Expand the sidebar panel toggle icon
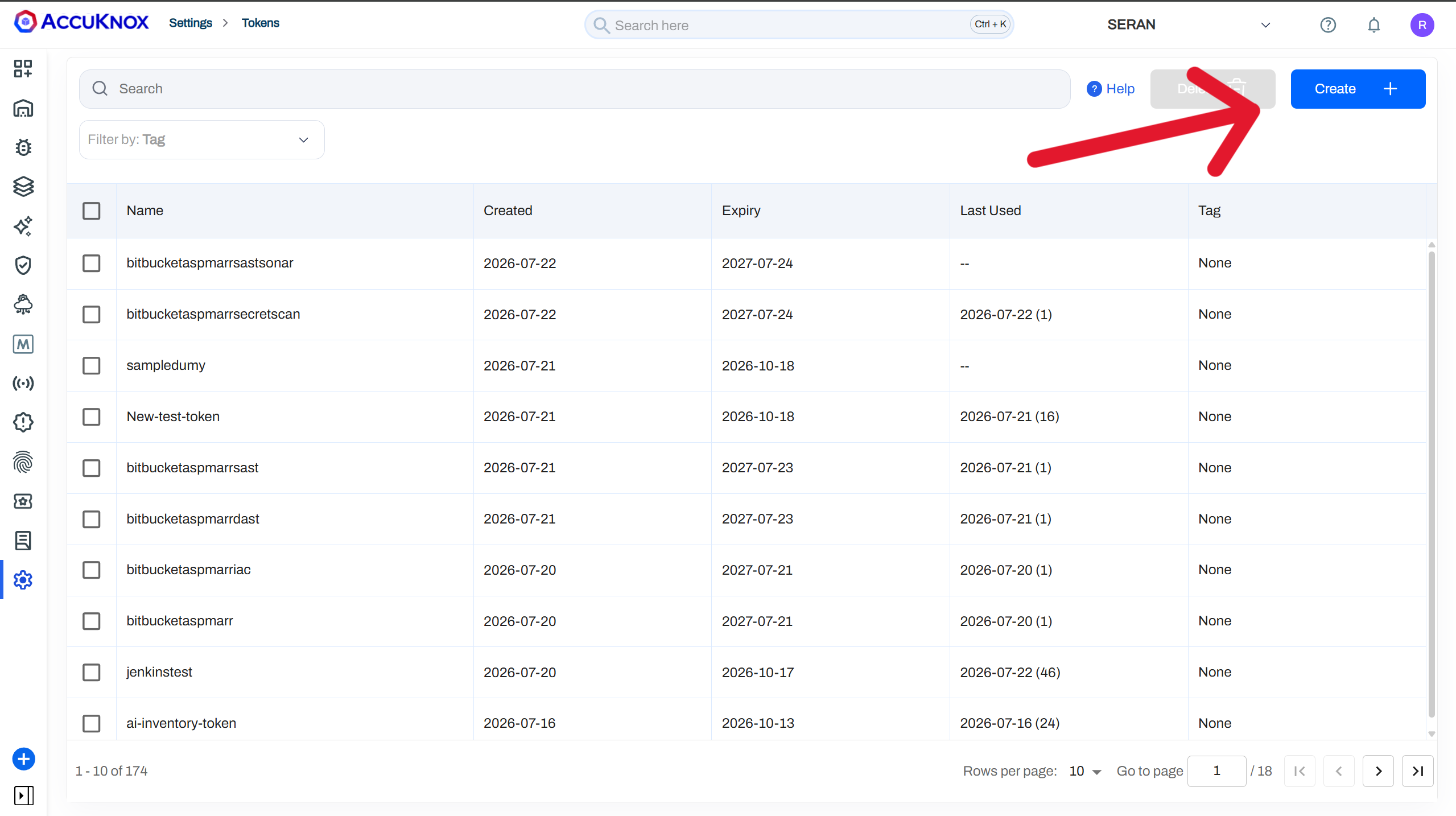The width and height of the screenshot is (1456, 816). pos(23,795)
